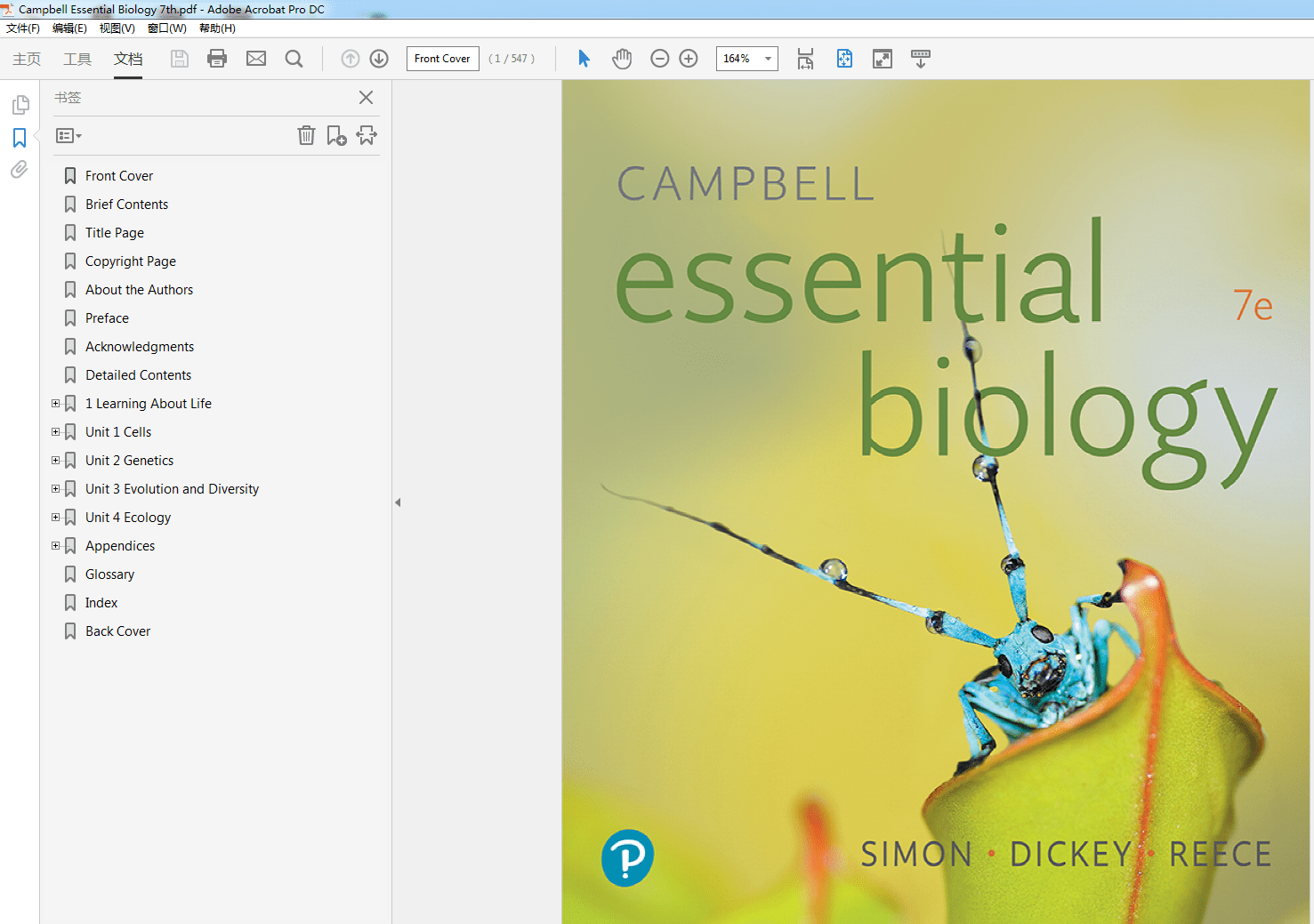Click the expand-current-bookmark icon
Screen dimensions: 1314x924
coord(367,135)
